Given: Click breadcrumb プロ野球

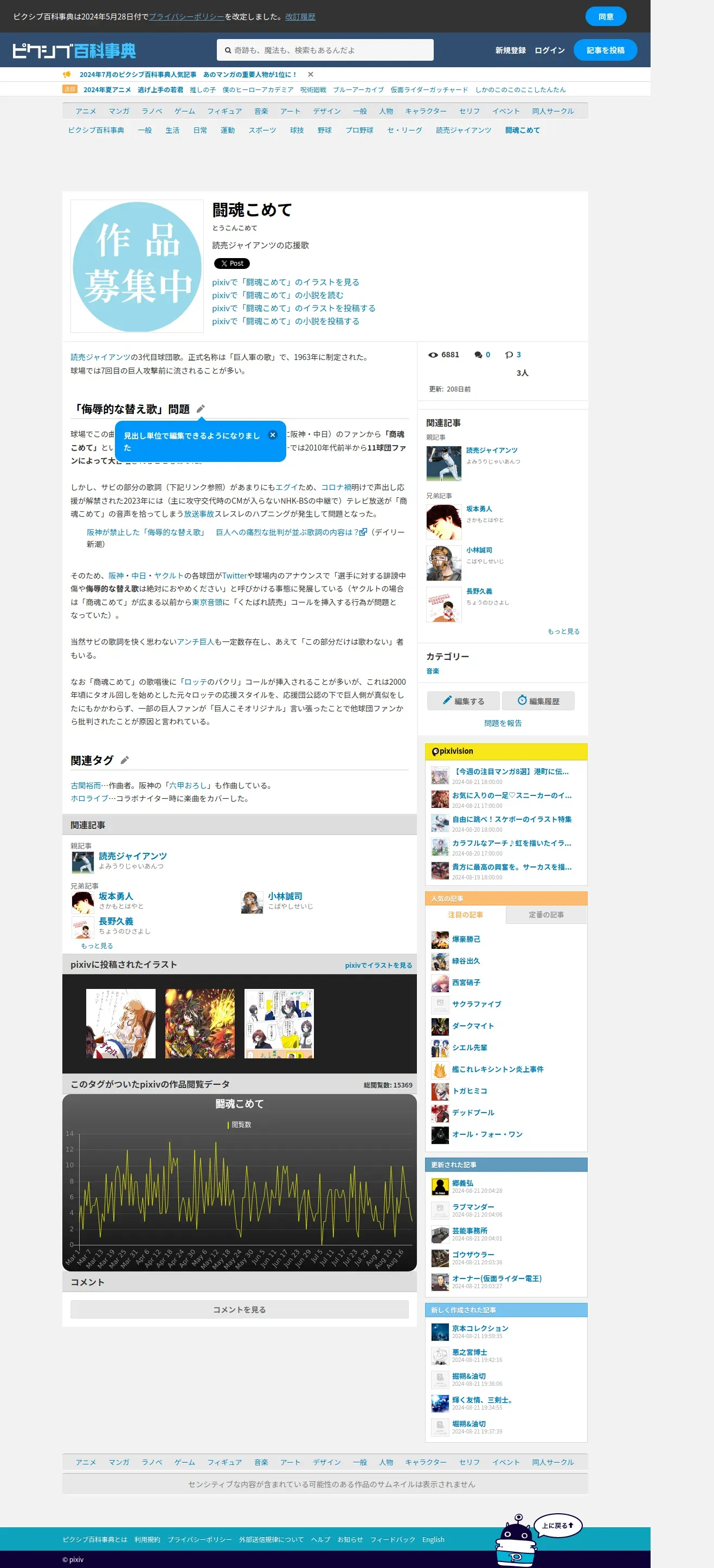Looking at the screenshot, I should coord(359,130).
